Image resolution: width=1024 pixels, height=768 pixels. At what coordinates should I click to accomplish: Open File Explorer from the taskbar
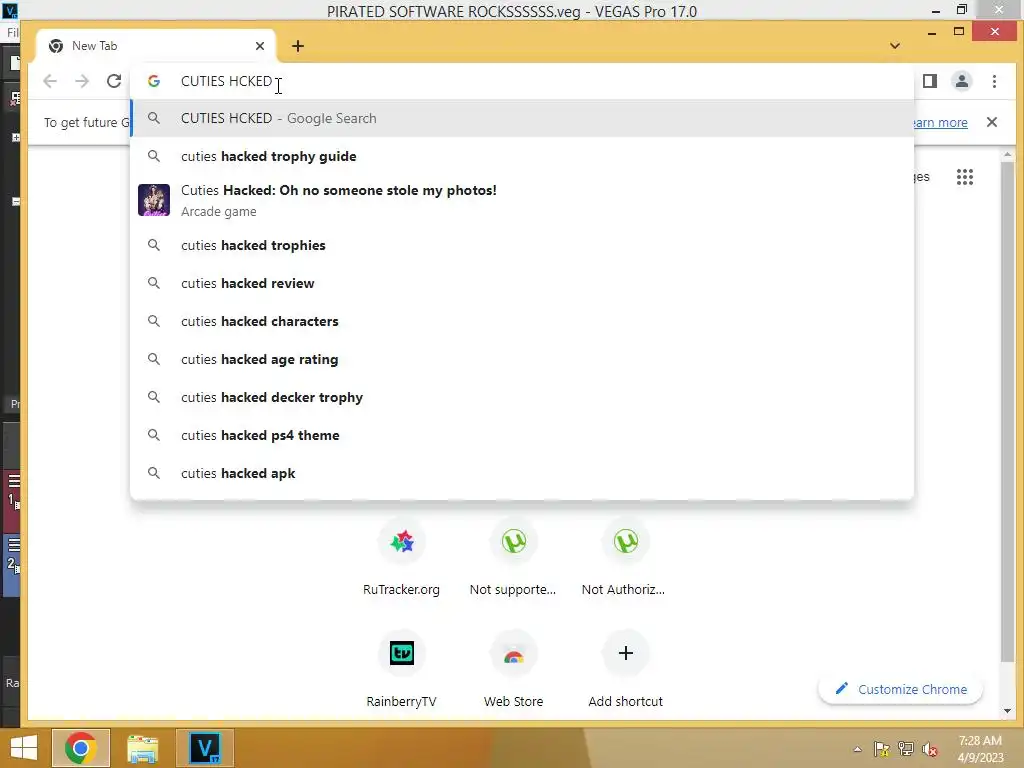[x=142, y=748]
